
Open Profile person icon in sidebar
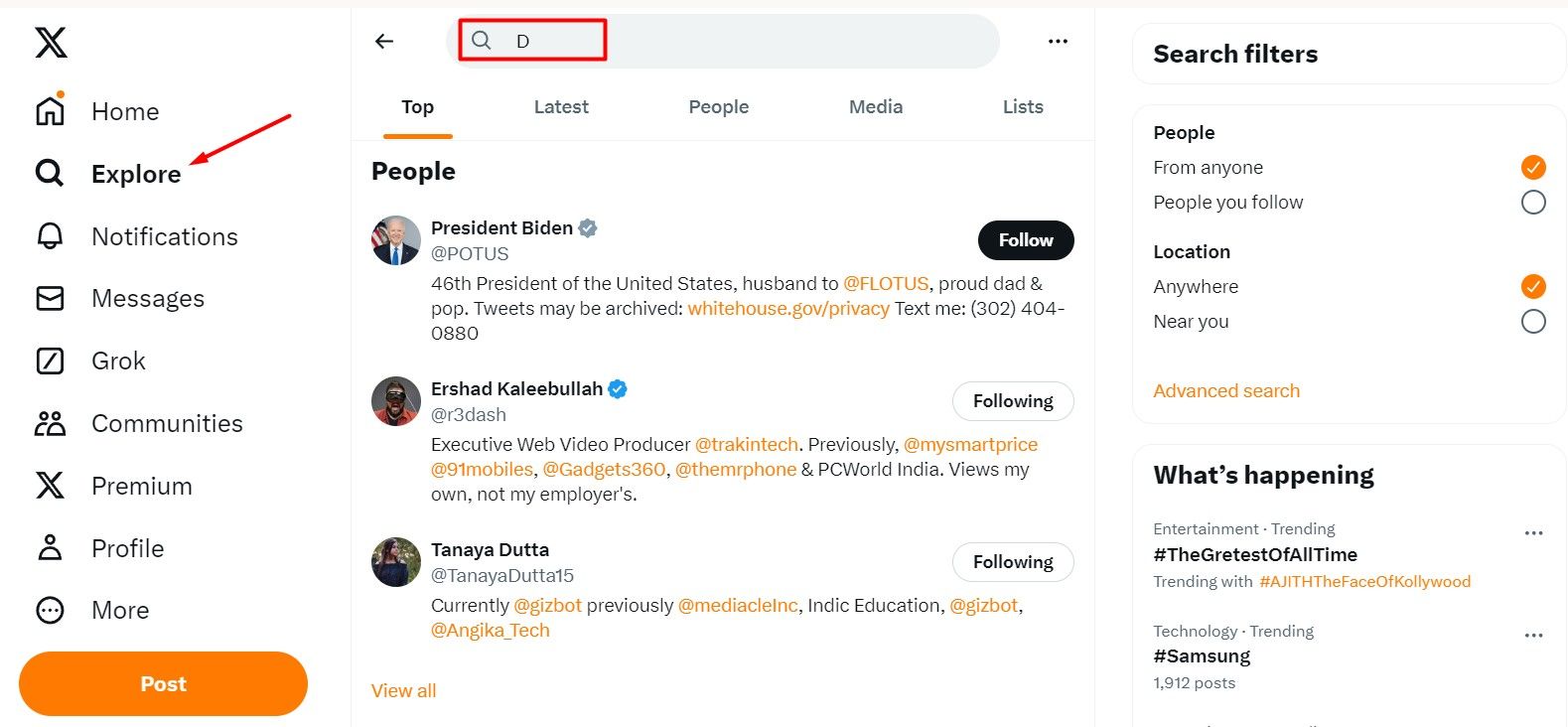50,548
